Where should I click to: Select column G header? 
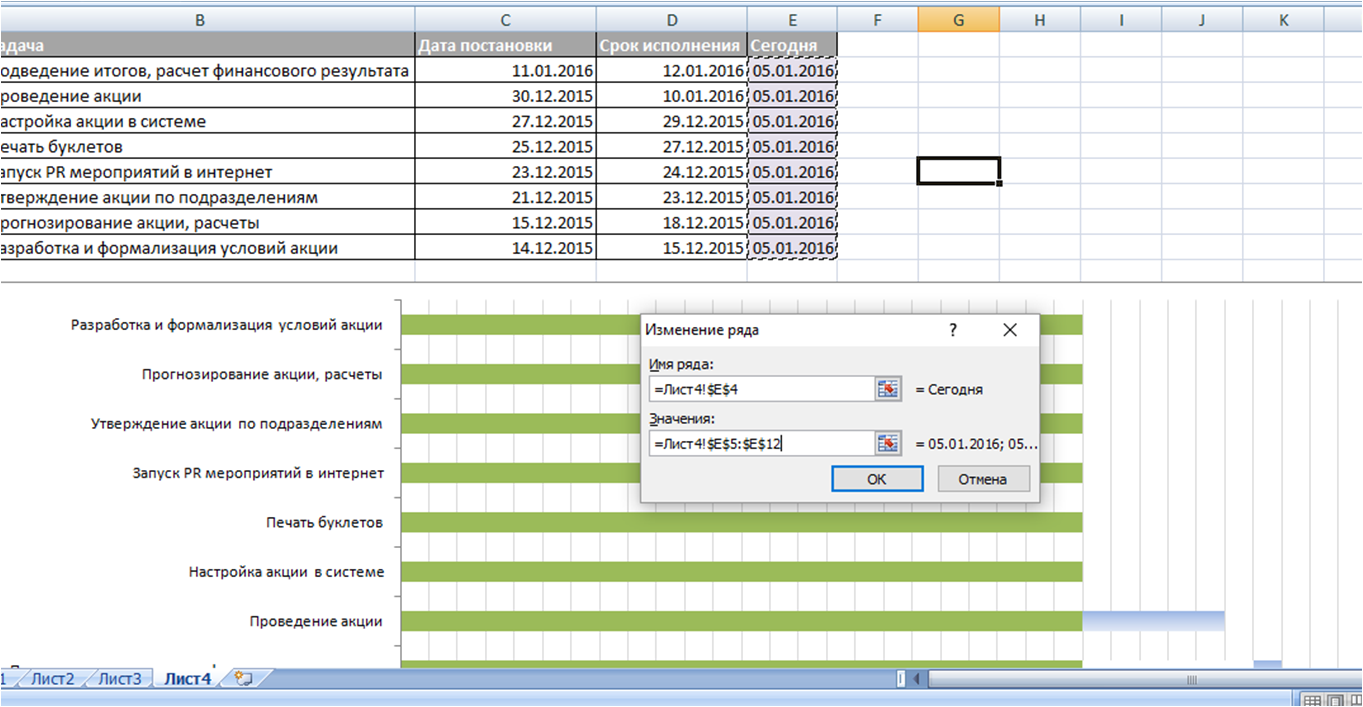958,19
